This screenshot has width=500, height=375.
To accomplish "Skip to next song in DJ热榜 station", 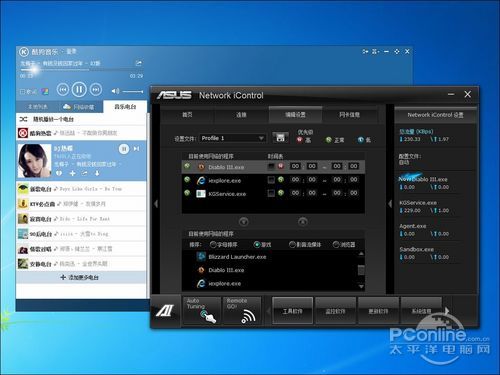I will (136, 149).
